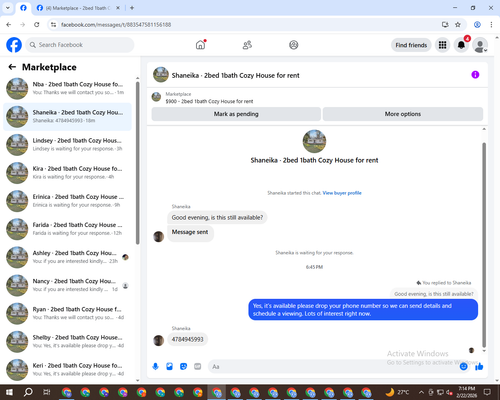Open the emoji picker in message box

463,367
